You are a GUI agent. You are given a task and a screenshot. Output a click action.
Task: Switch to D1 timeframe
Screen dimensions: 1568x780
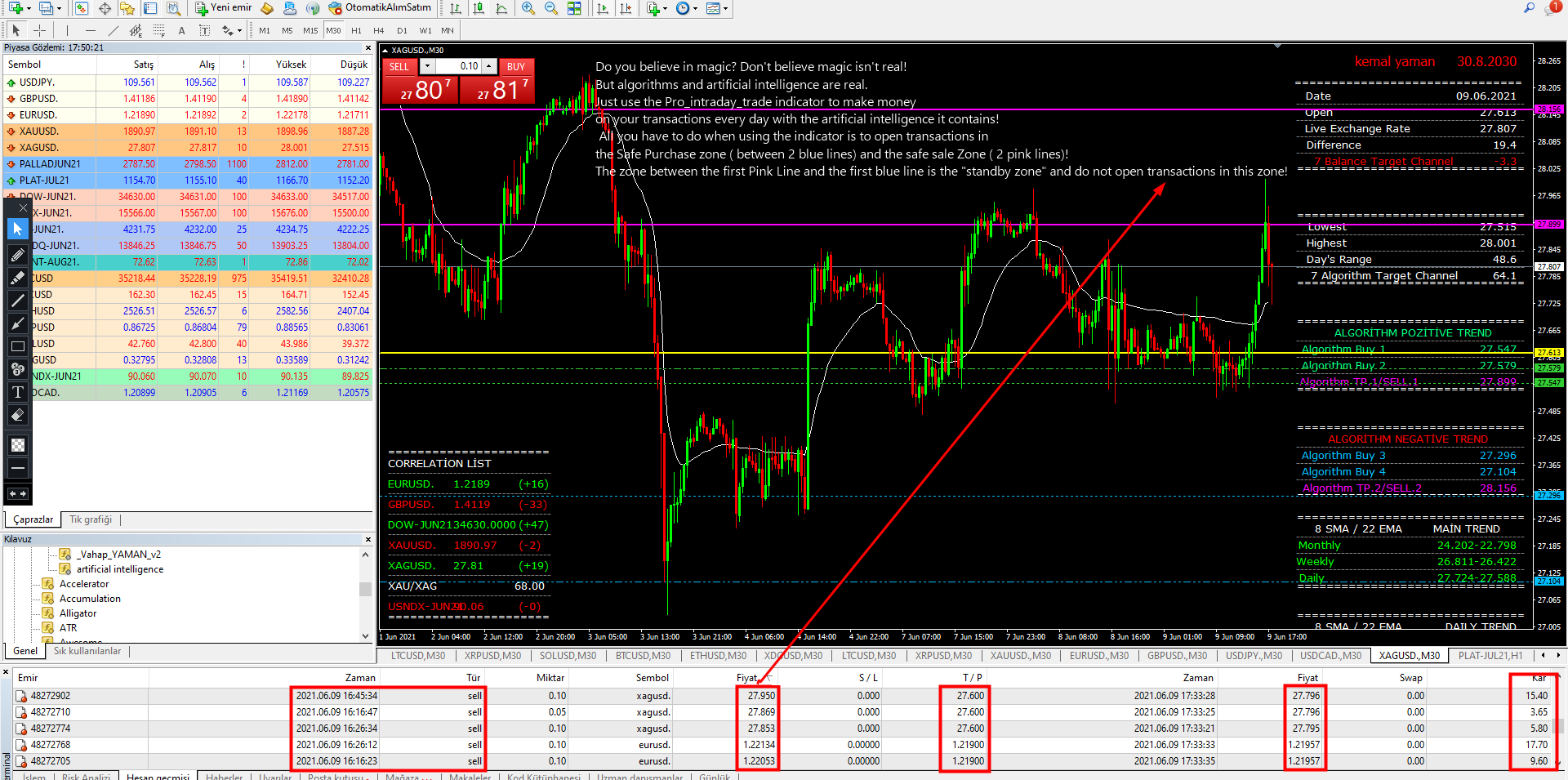pos(402,30)
